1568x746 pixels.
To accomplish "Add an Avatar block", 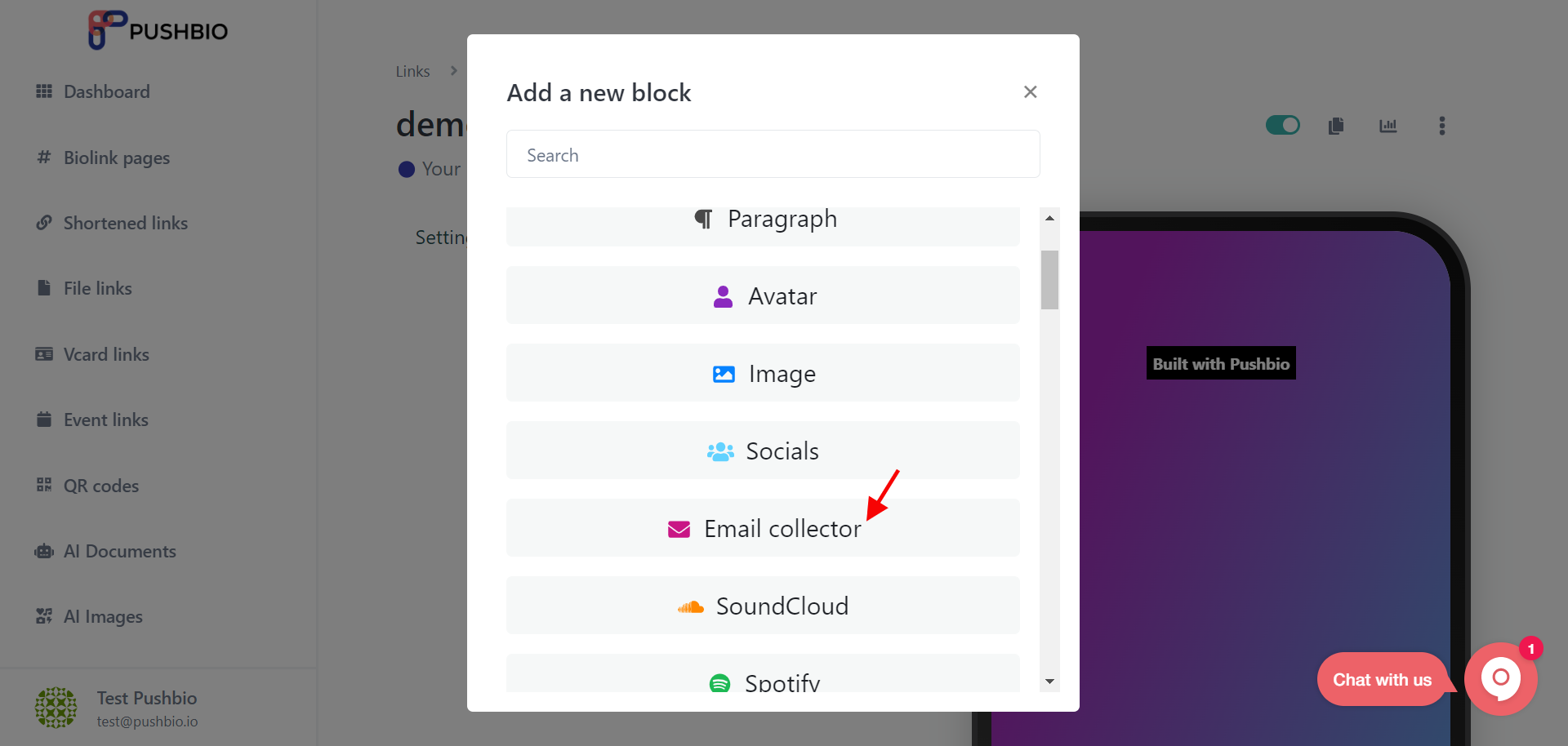I will tap(763, 295).
